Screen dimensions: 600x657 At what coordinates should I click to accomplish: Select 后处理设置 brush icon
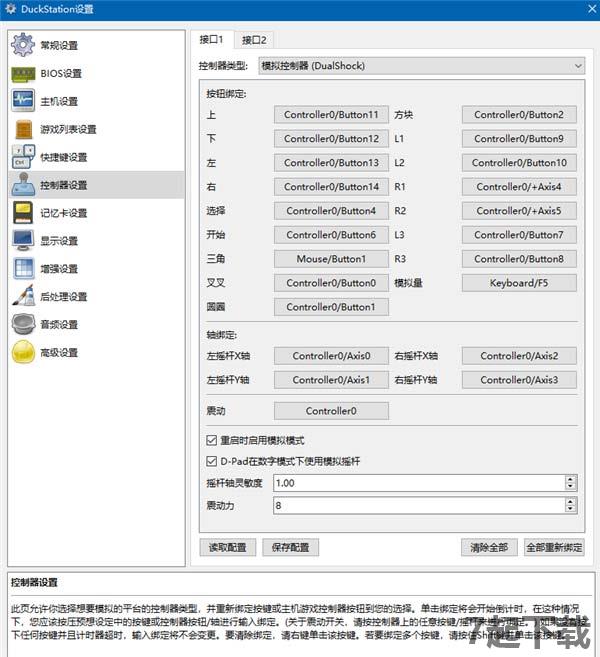[x=23, y=296]
